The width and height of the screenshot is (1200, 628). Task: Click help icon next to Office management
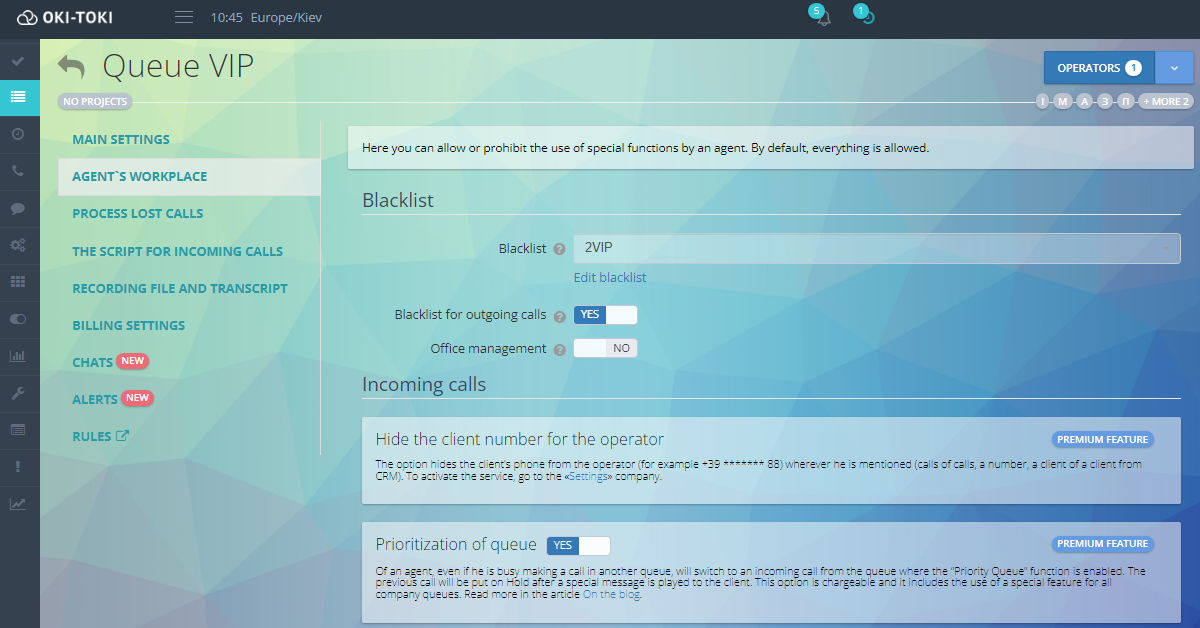pos(560,350)
